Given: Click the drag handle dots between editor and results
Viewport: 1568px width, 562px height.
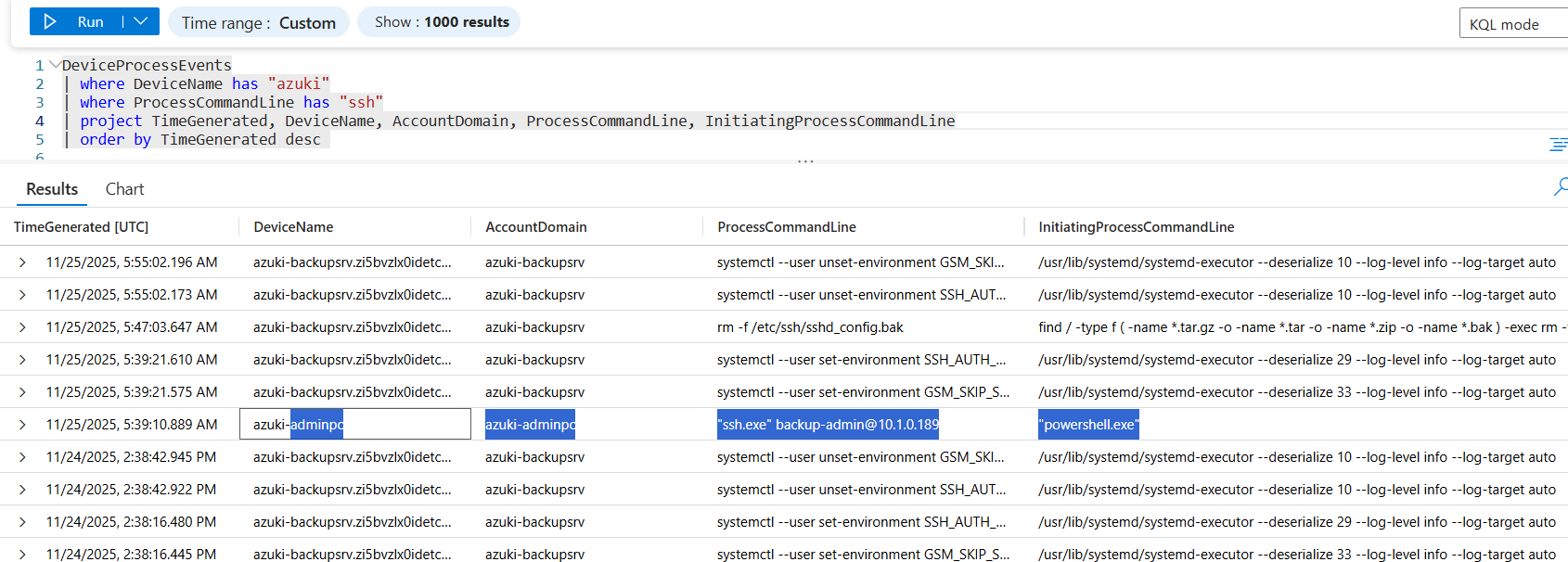Looking at the screenshot, I should (805, 161).
